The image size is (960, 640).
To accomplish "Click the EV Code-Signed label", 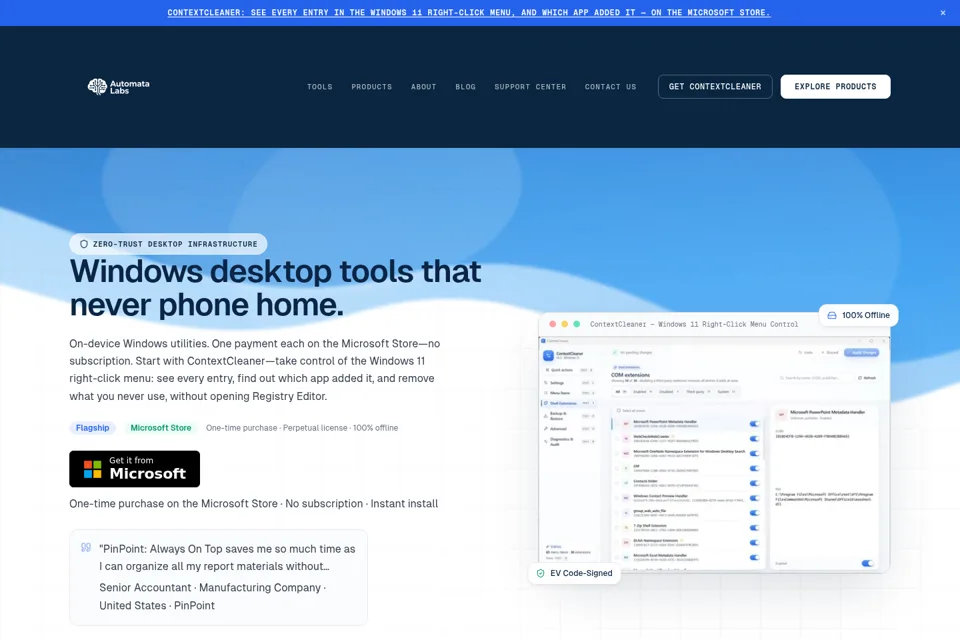I will (x=581, y=573).
